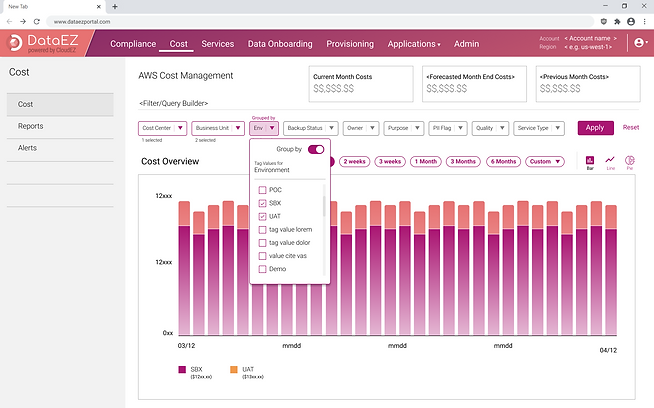Open the Owner filter dropdown
Viewport: 654px width, 408px height.
[x=361, y=128]
